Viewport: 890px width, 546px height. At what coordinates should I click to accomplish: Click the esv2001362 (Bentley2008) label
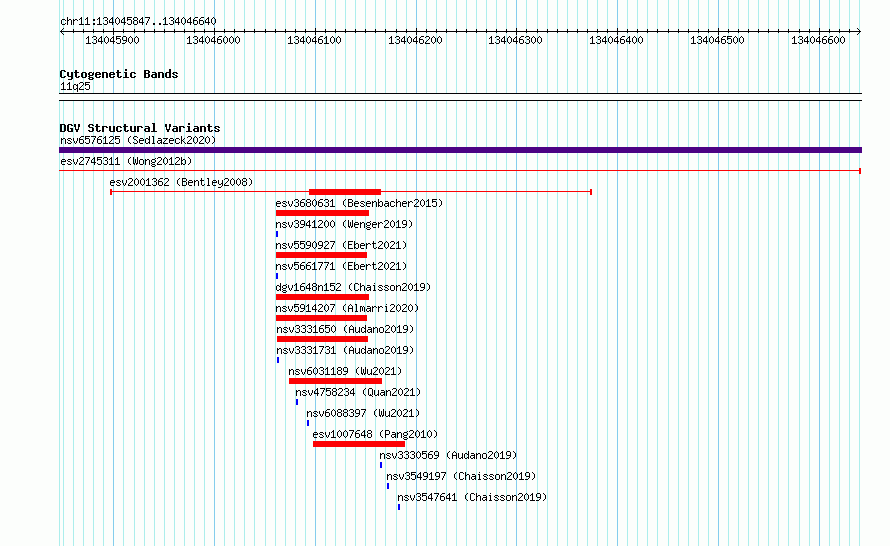pyautogui.click(x=181, y=182)
